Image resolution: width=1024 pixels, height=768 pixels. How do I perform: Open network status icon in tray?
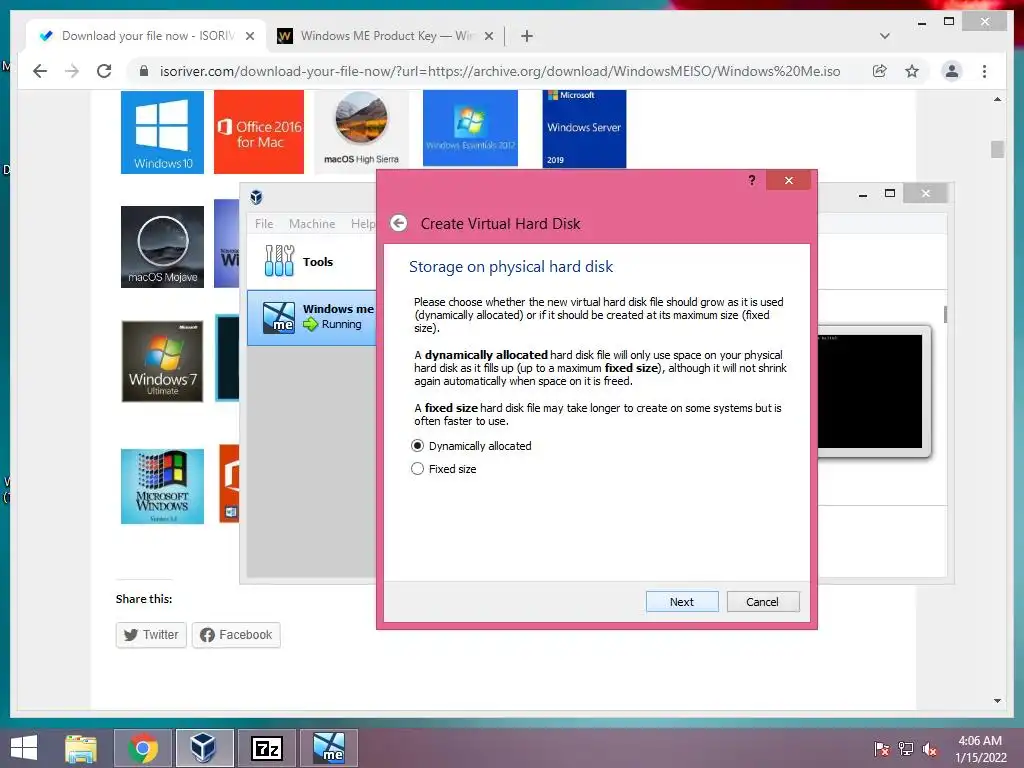(x=906, y=749)
